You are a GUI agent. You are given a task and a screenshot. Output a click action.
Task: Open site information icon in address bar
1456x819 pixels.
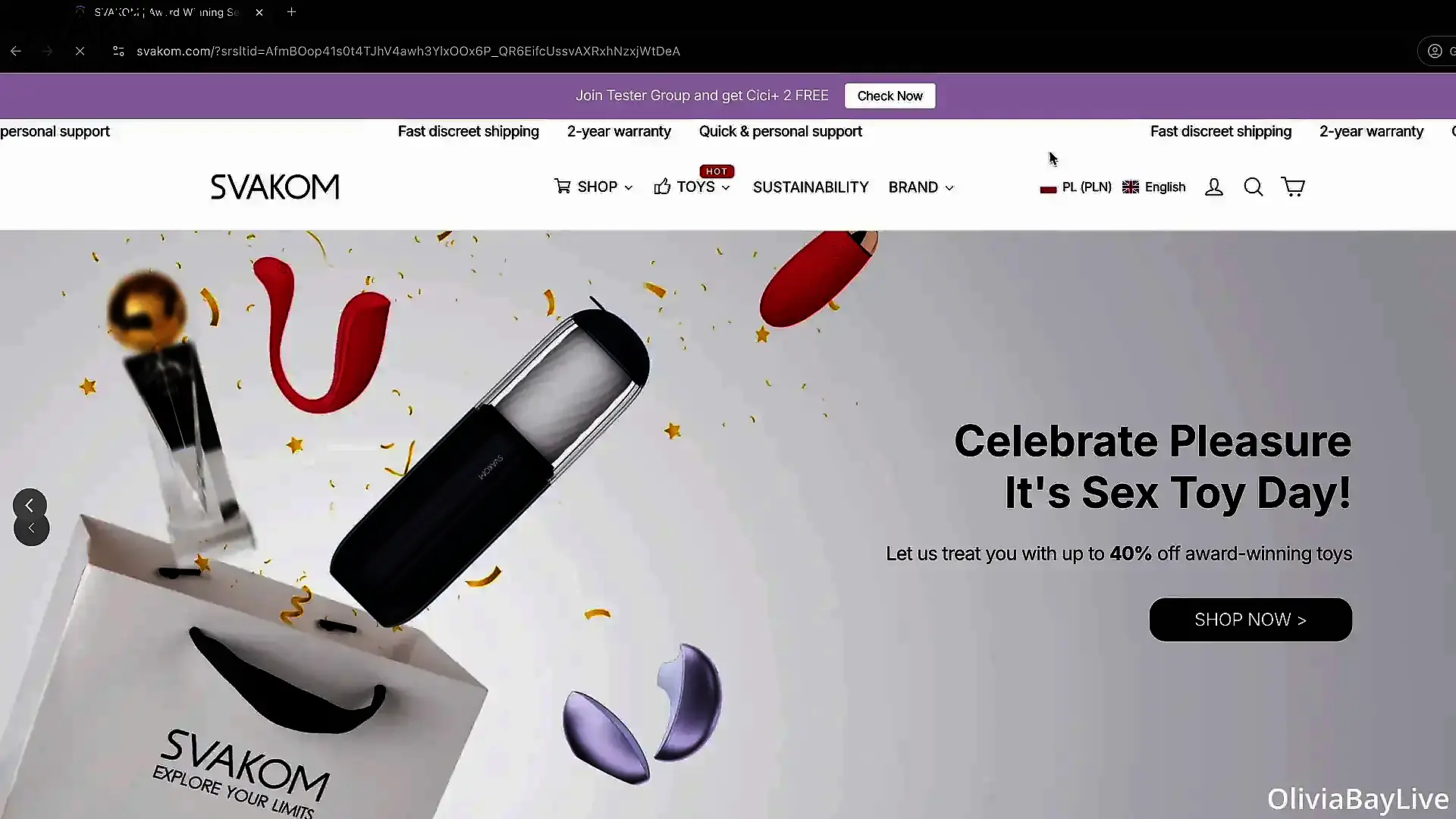[x=118, y=51]
